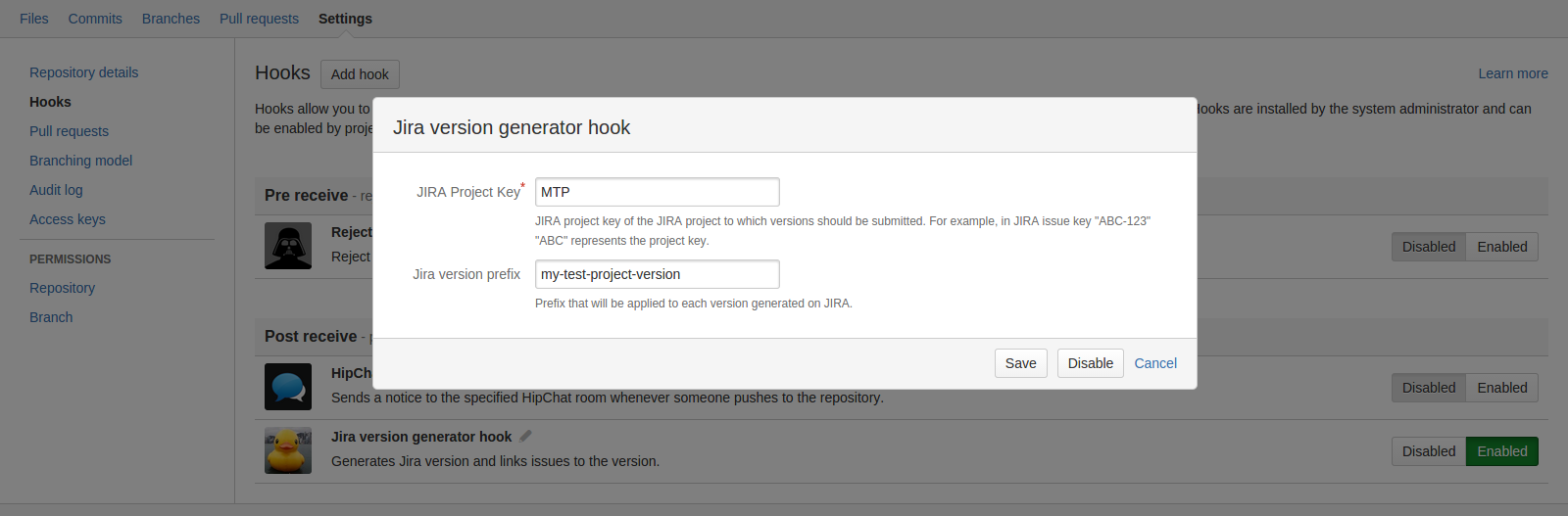Click the 'Jira version prefix' label
The width and height of the screenshot is (1568, 516).
point(466,274)
